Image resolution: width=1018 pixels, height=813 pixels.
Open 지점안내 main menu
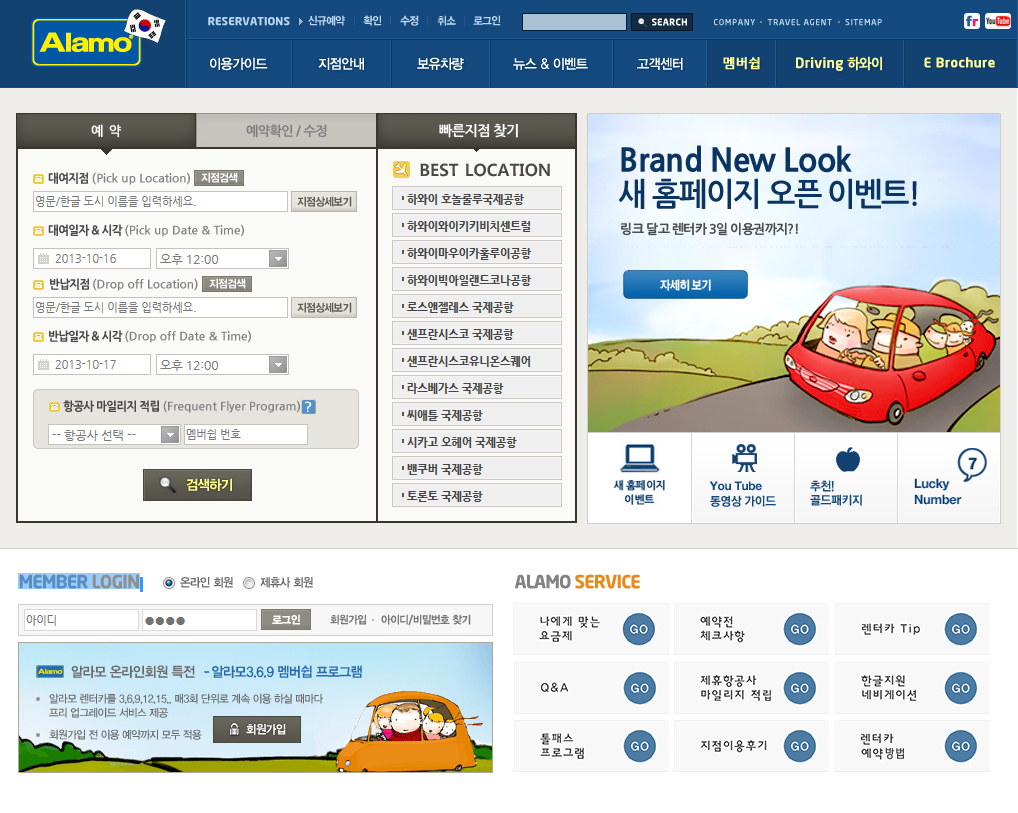[341, 64]
